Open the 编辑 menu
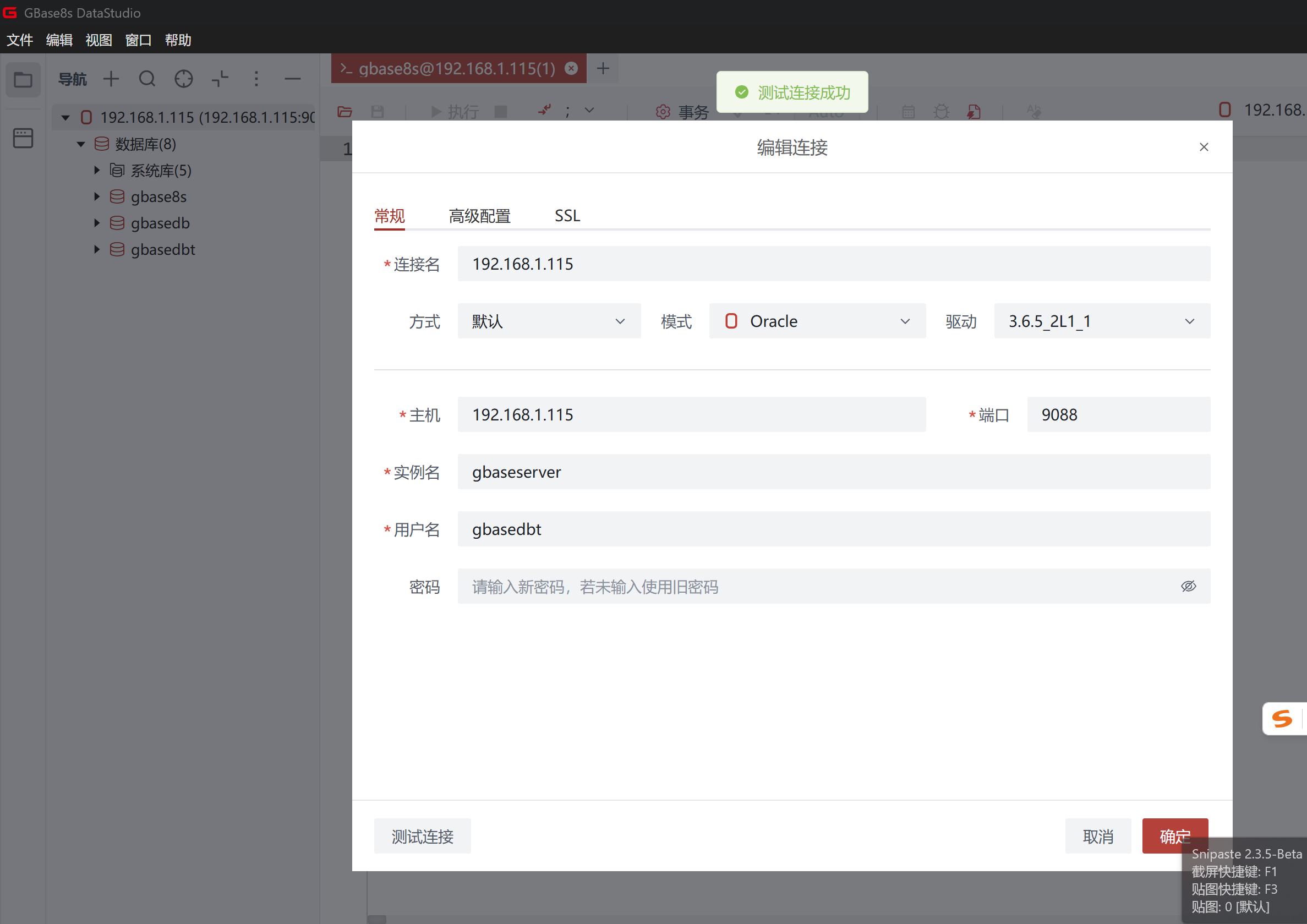 click(x=59, y=40)
